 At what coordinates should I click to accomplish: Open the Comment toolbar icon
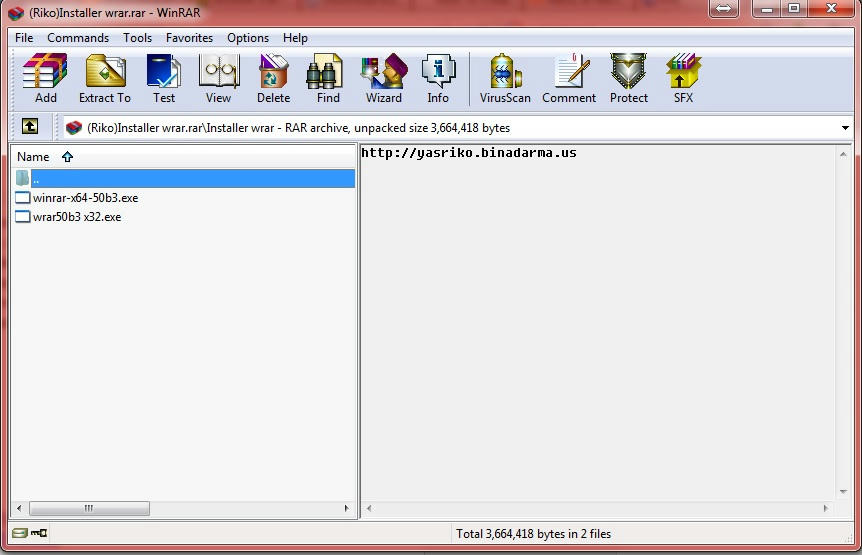pos(569,78)
